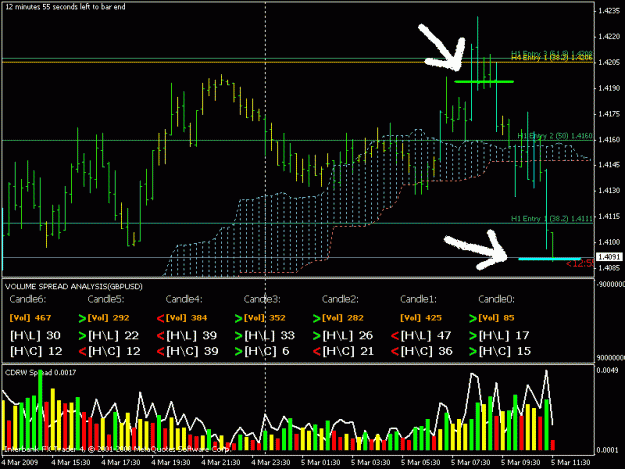
Task: Pick the '[H\C] 15' reading under Candle0
Action: (x=505, y=351)
